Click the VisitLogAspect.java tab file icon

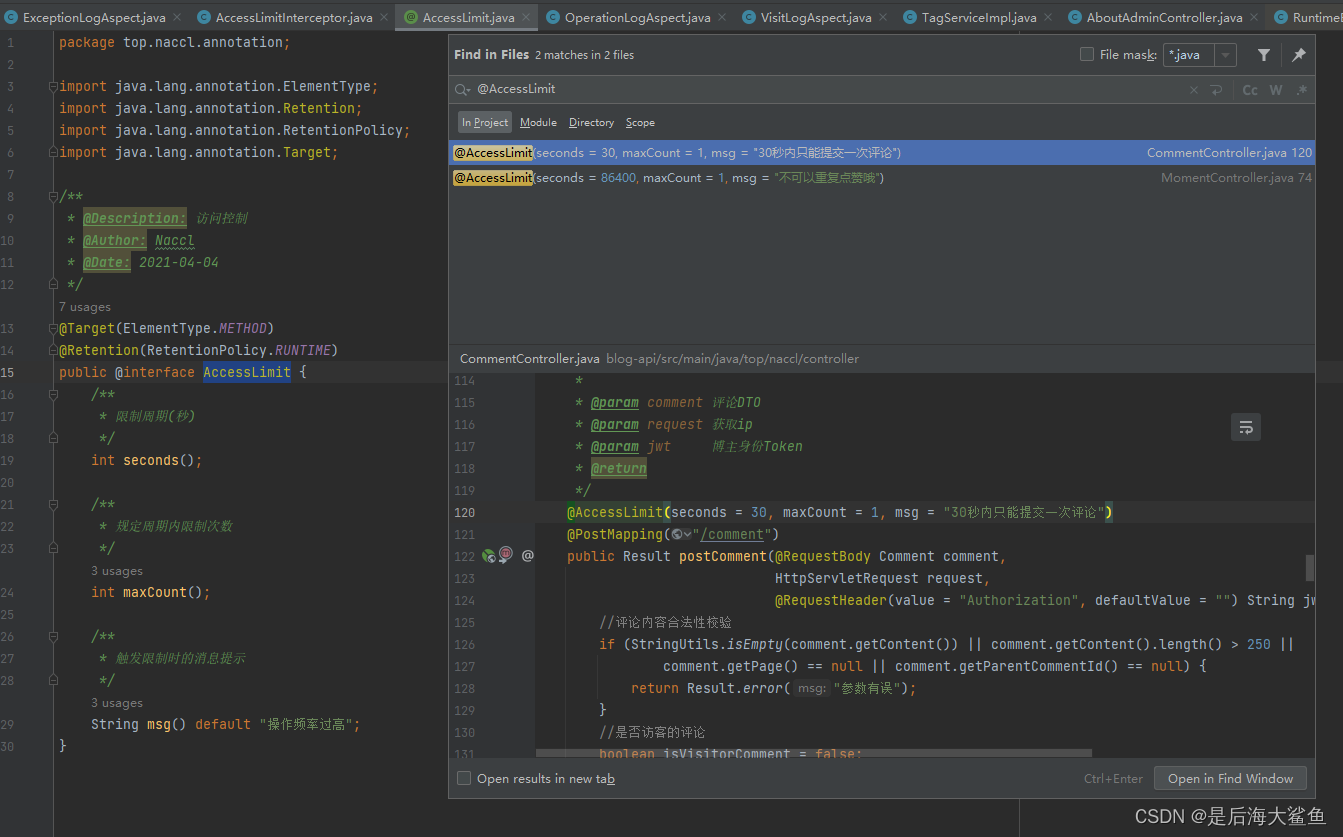coord(749,18)
